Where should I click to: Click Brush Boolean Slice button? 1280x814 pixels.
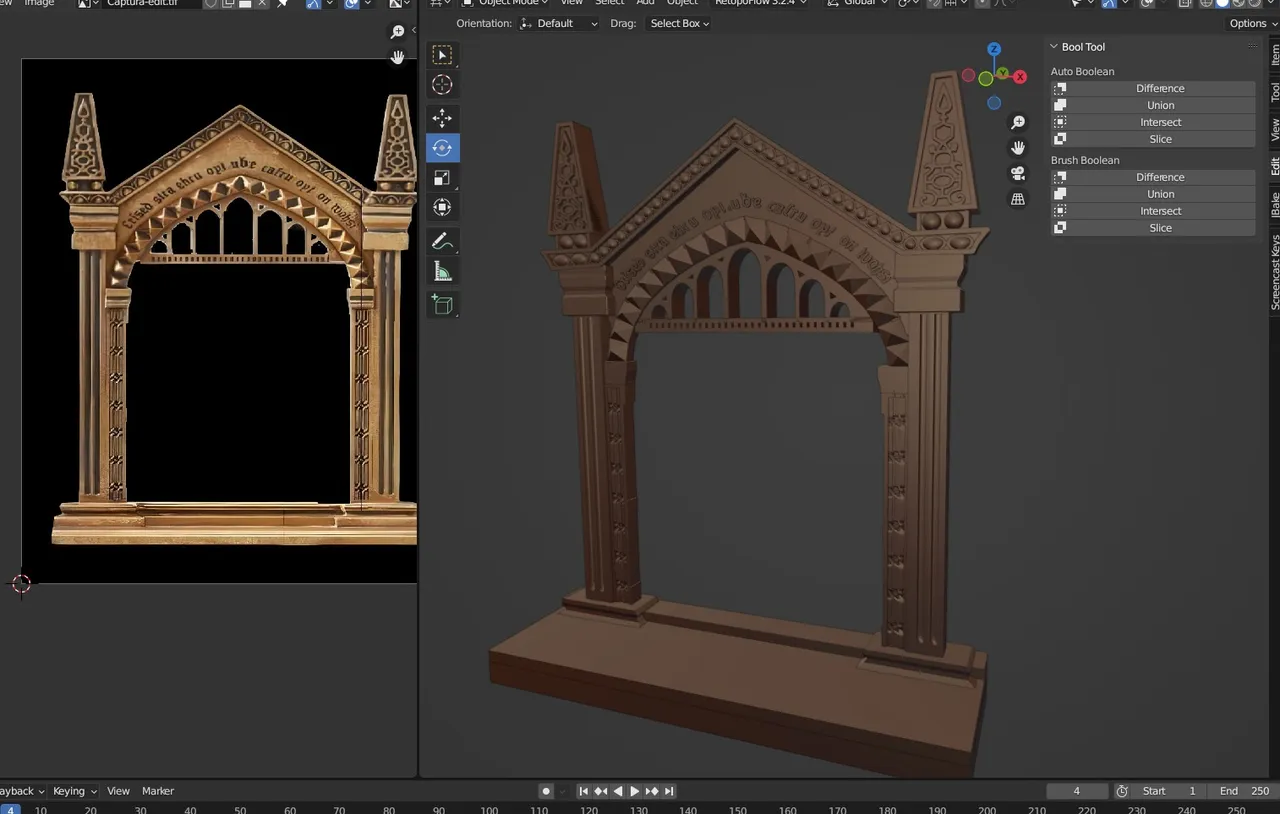tap(1152, 228)
